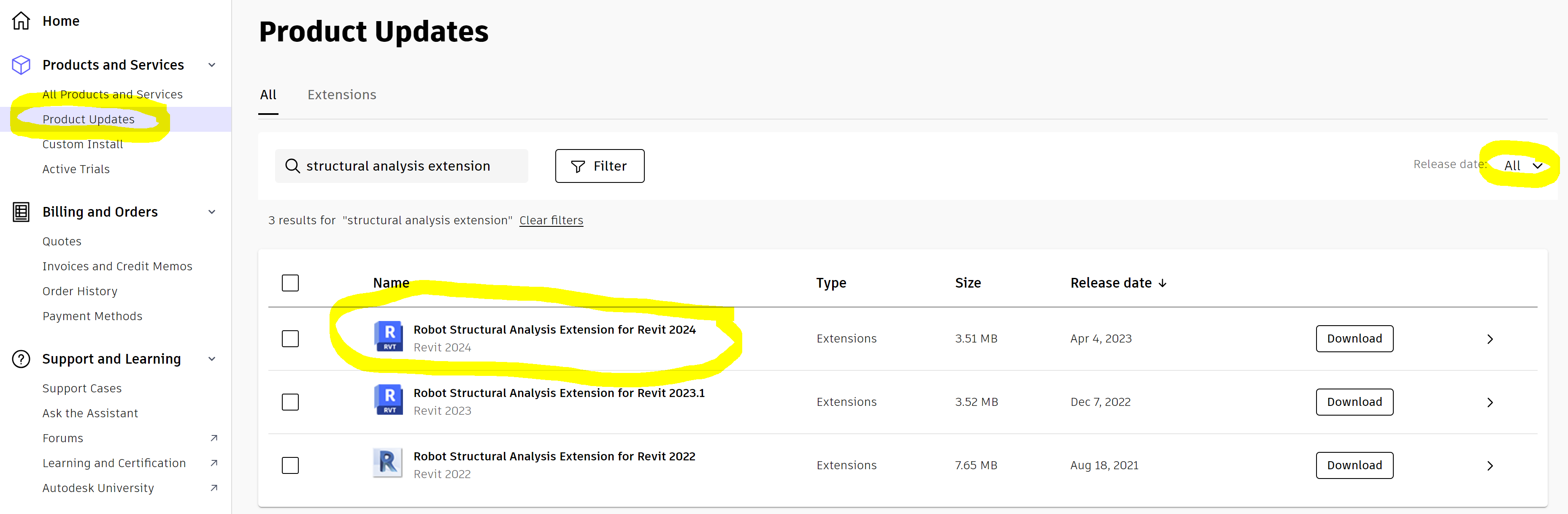1568x514 pixels.
Task: Select the Products and Services box icon
Action: [x=20, y=65]
